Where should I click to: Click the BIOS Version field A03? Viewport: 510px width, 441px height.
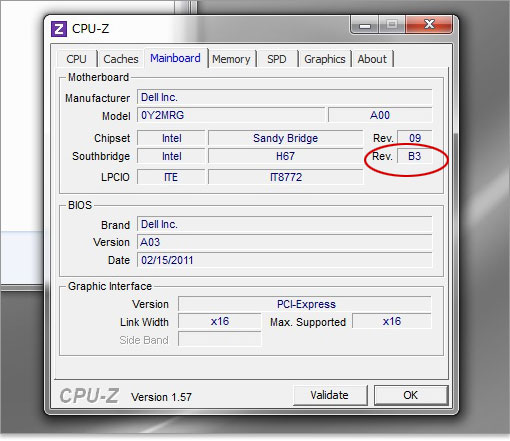(x=285, y=242)
